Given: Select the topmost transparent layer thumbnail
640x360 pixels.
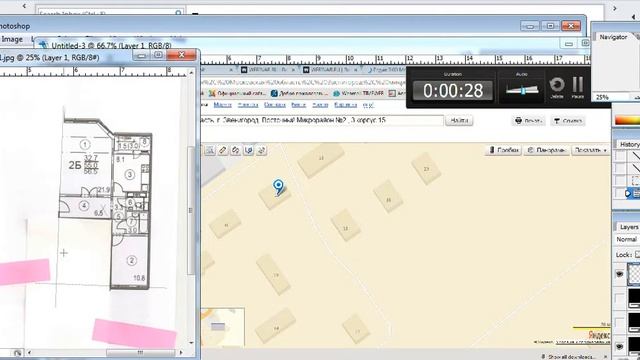Looking at the screenshot, I should point(634,273).
